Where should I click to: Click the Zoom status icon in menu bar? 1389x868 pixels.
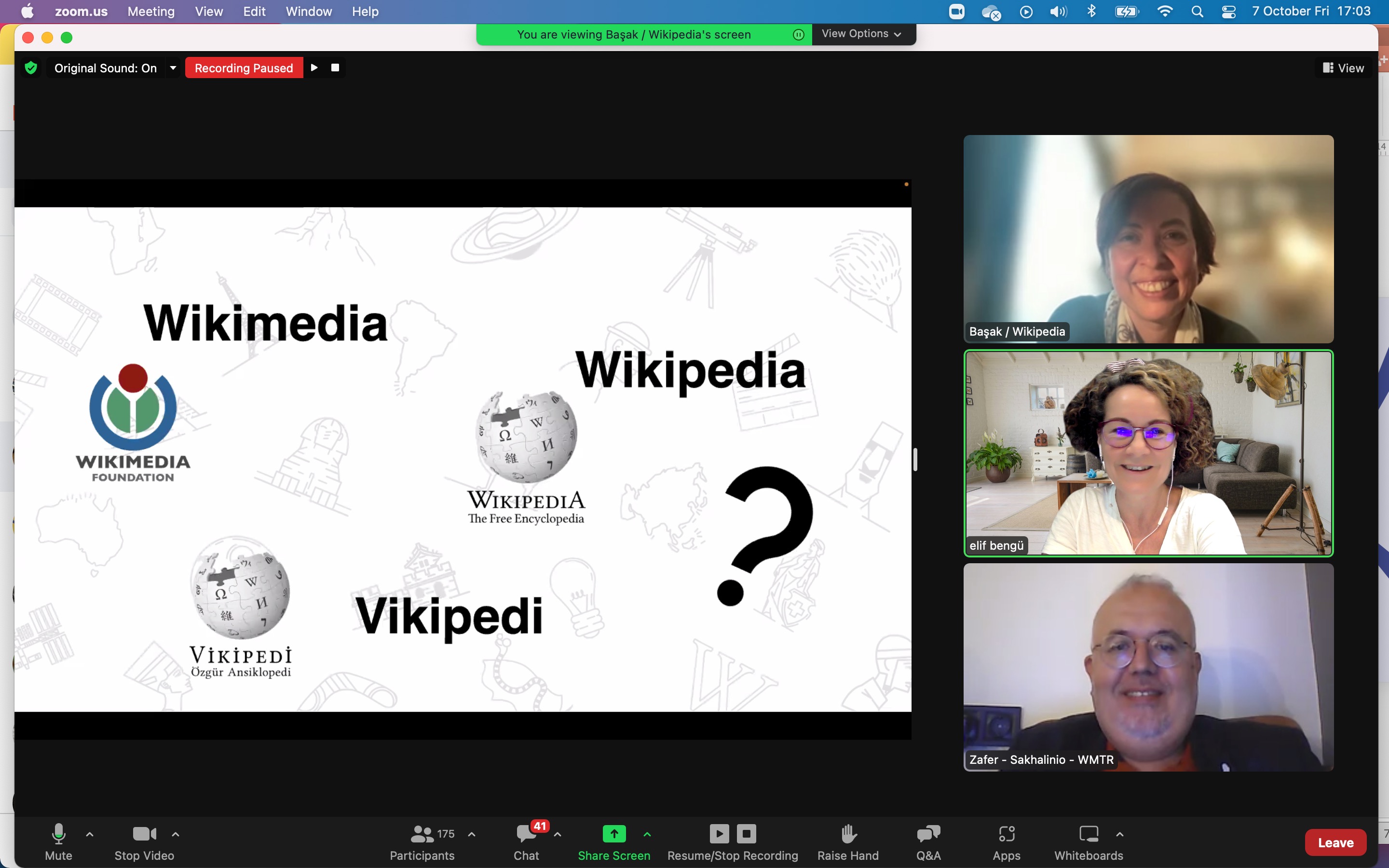click(x=956, y=12)
